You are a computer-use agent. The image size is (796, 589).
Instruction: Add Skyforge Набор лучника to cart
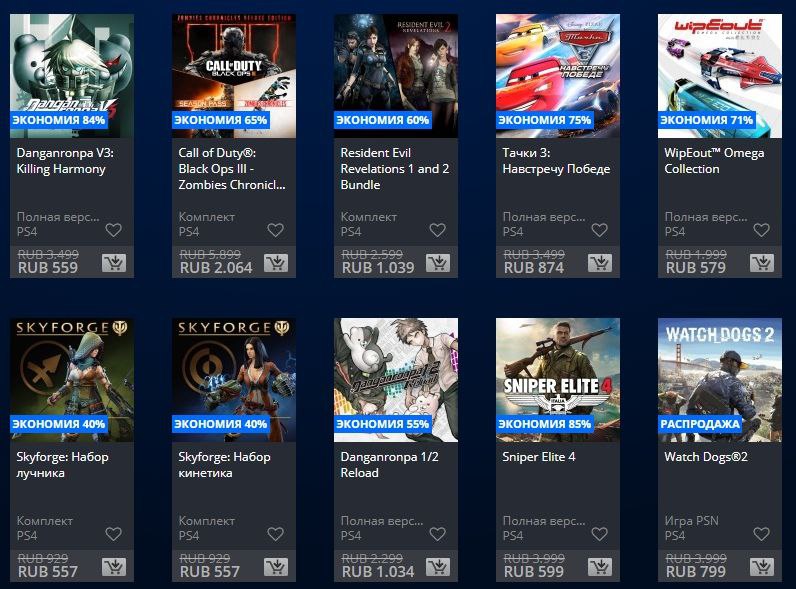(114, 567)
